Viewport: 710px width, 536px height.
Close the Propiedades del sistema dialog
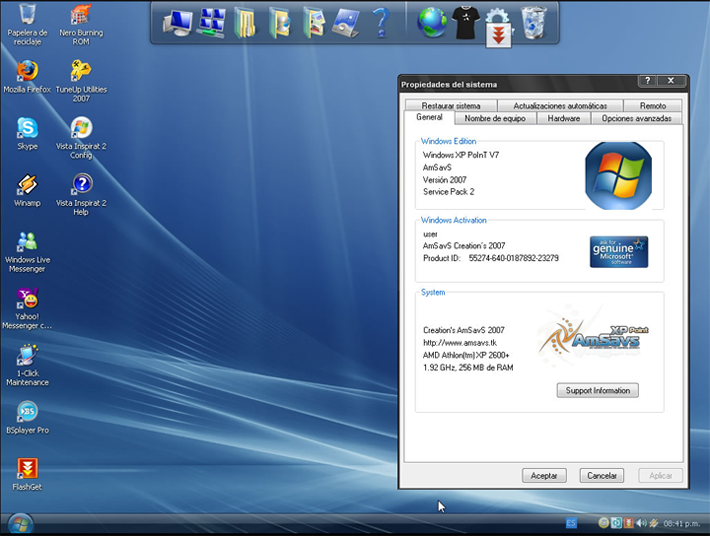tap(671, 81)
